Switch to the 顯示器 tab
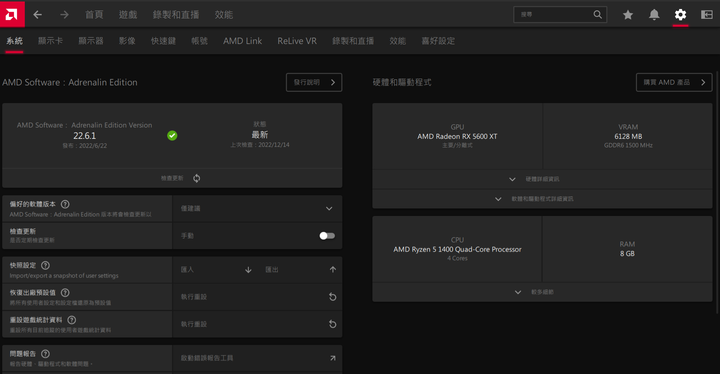This screenshot has width=720, height=374. point(91,41)
